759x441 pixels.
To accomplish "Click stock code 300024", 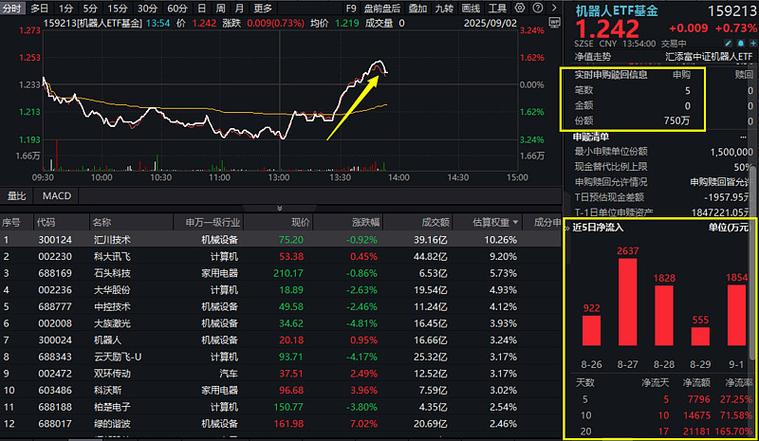I will (x=55, y=340).
